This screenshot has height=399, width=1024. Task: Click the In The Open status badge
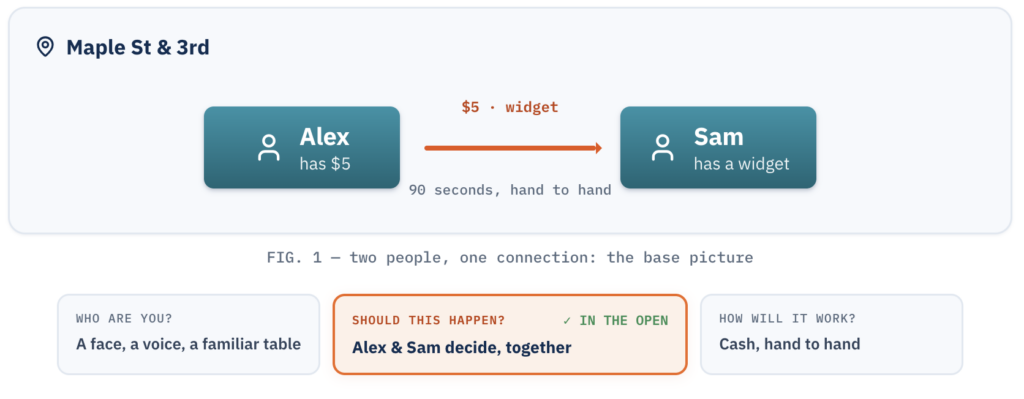point(615,321)
